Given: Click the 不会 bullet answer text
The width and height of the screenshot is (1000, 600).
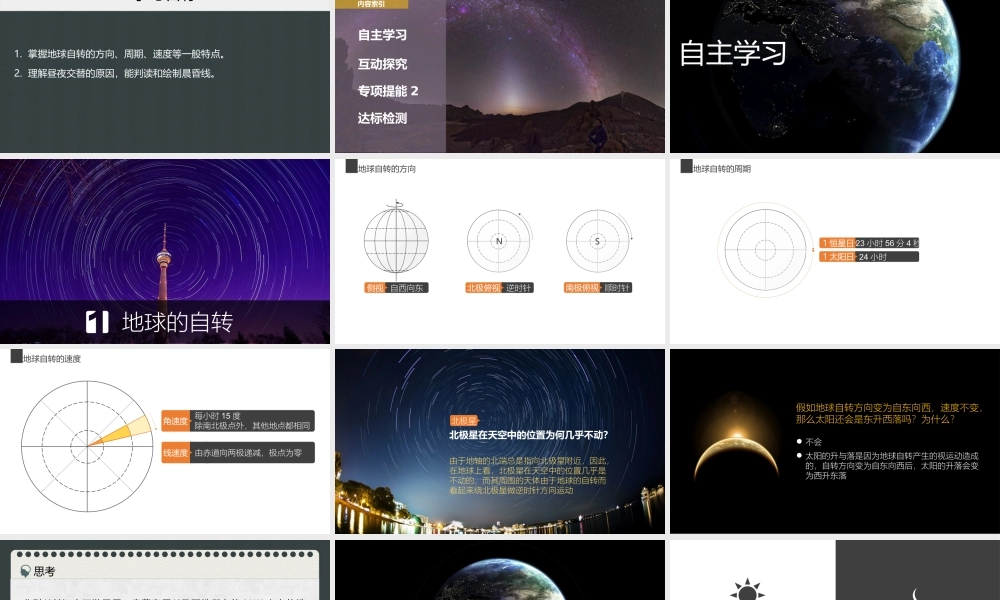Looking at the screenshot, I should 814,441.
